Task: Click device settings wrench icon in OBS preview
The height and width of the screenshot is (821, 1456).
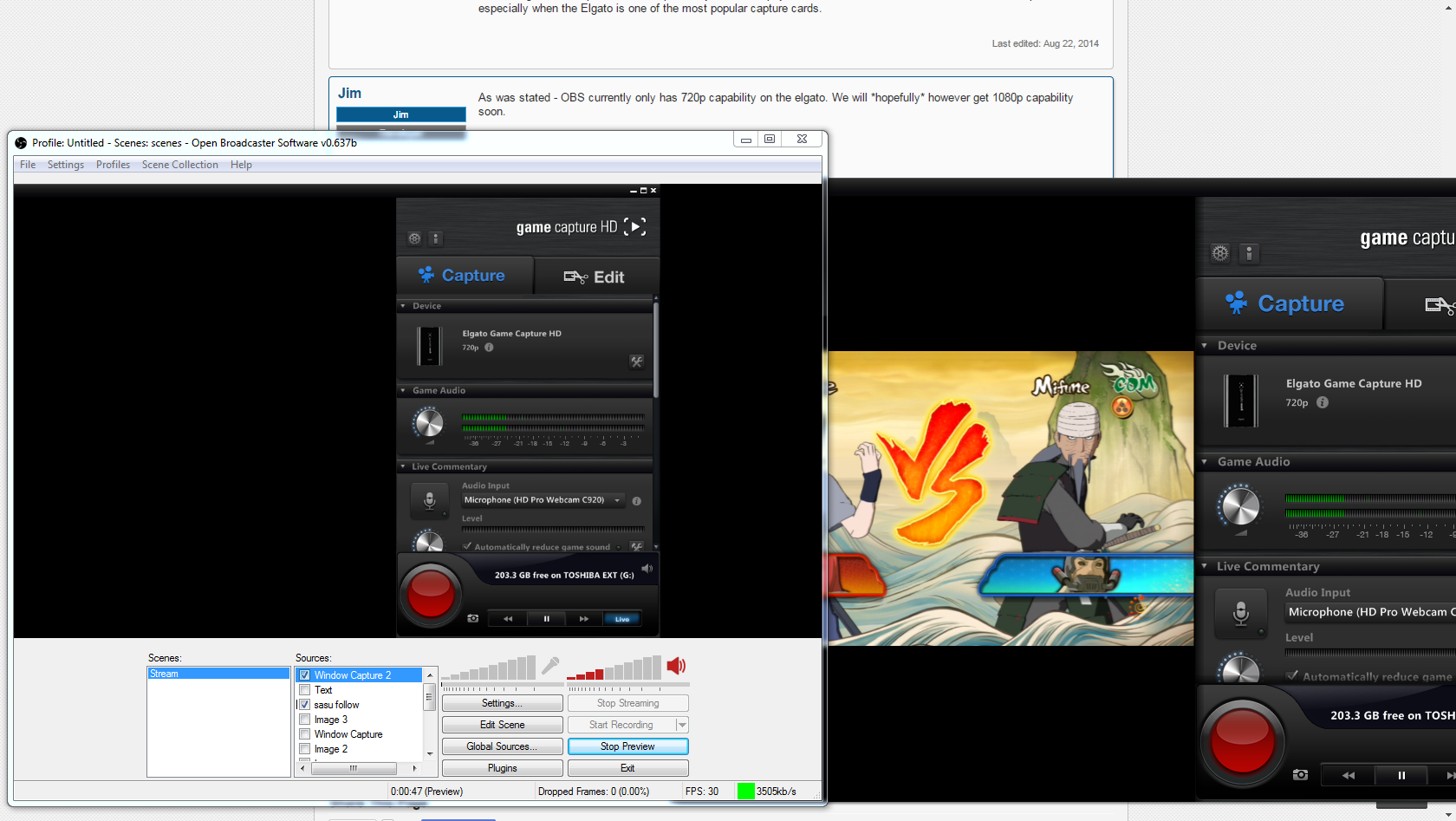Action: [637, 362]
